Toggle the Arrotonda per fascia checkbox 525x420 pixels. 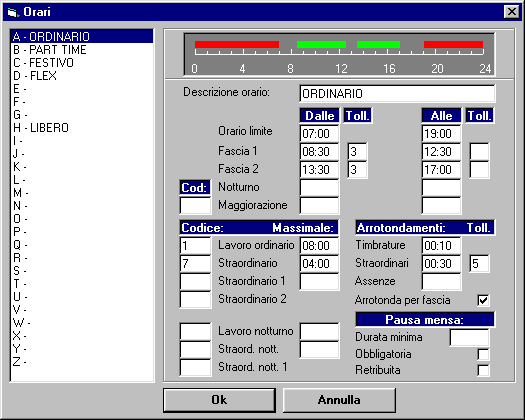483,300
